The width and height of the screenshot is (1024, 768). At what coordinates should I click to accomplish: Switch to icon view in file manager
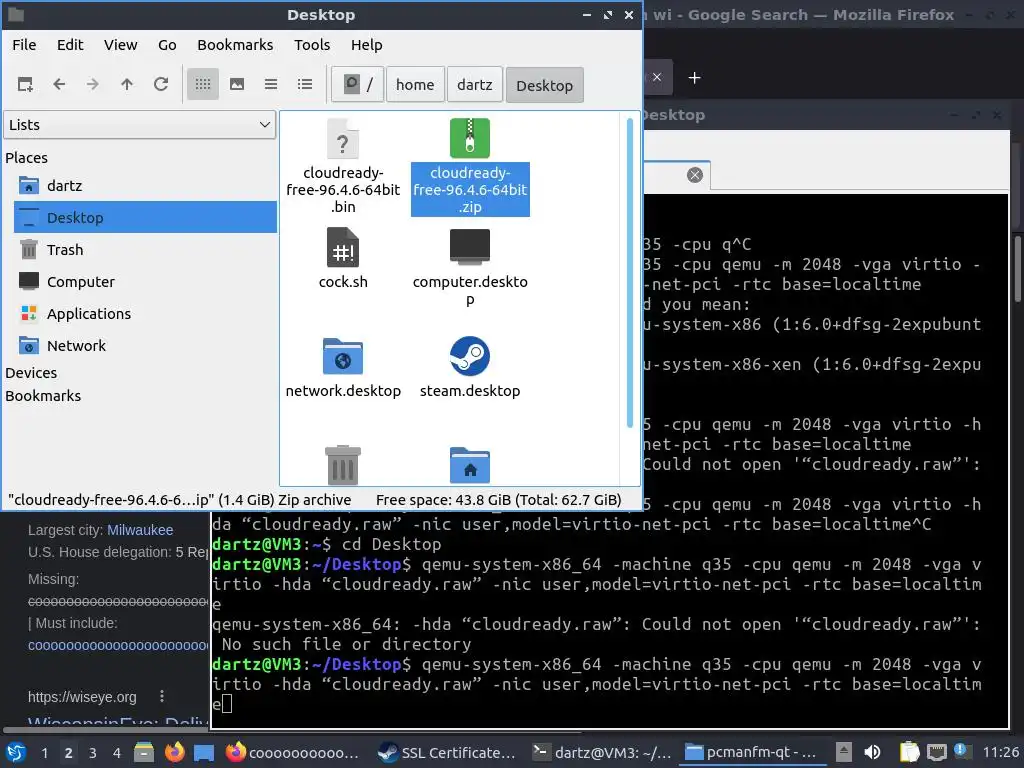point(203,84)
